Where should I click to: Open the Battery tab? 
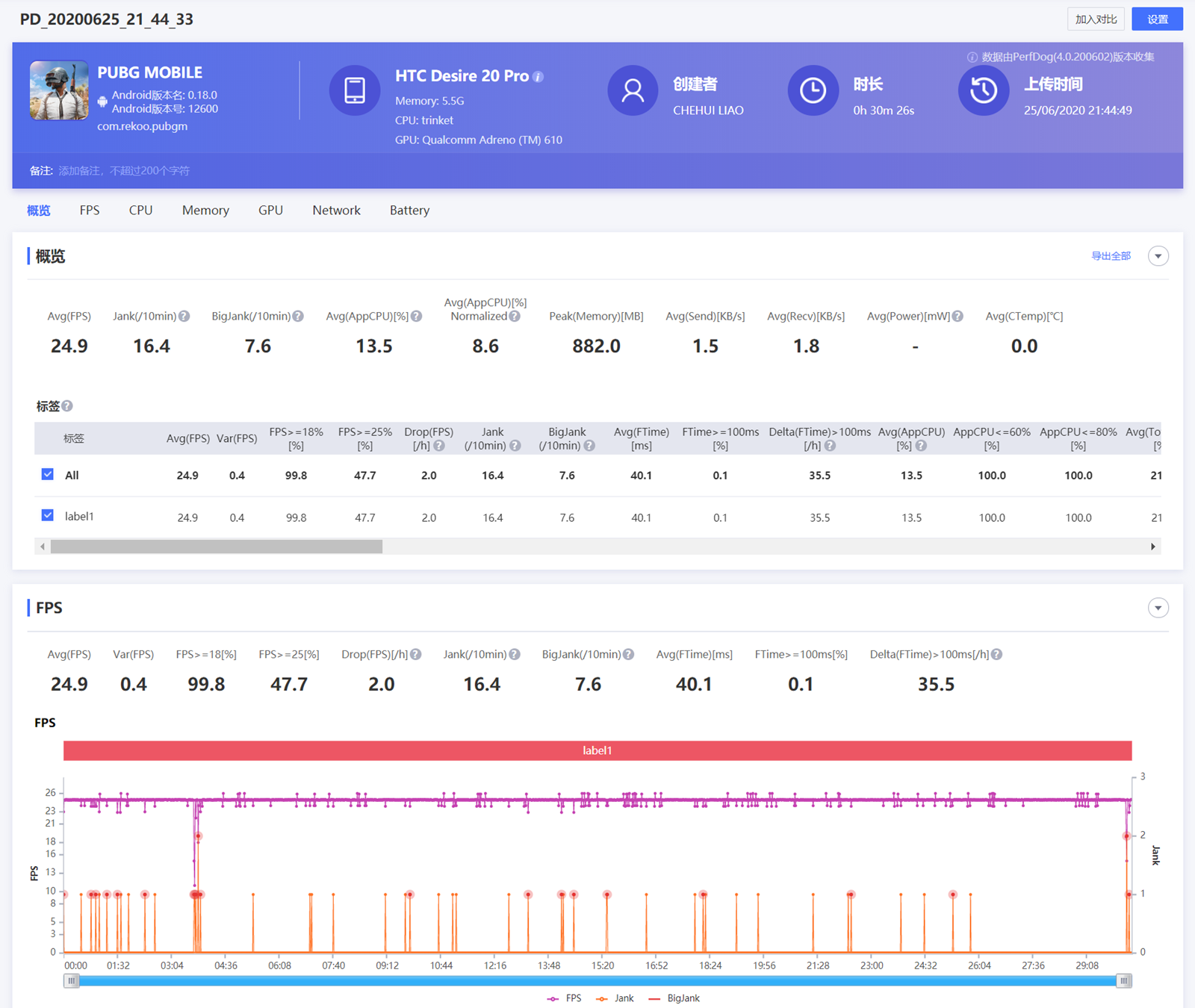click(x=409, y=211)
